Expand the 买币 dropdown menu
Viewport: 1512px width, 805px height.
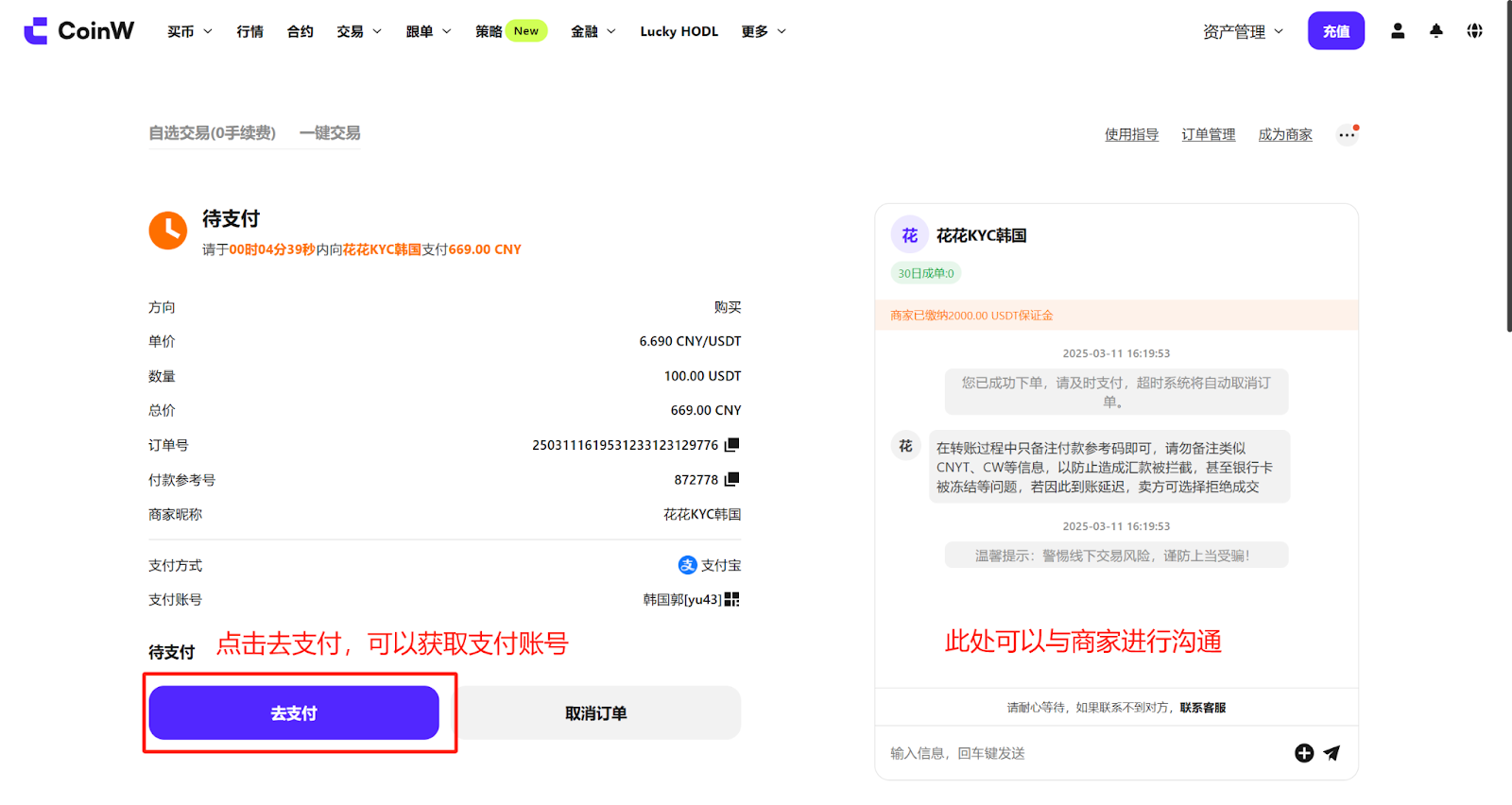coord(189,31)
